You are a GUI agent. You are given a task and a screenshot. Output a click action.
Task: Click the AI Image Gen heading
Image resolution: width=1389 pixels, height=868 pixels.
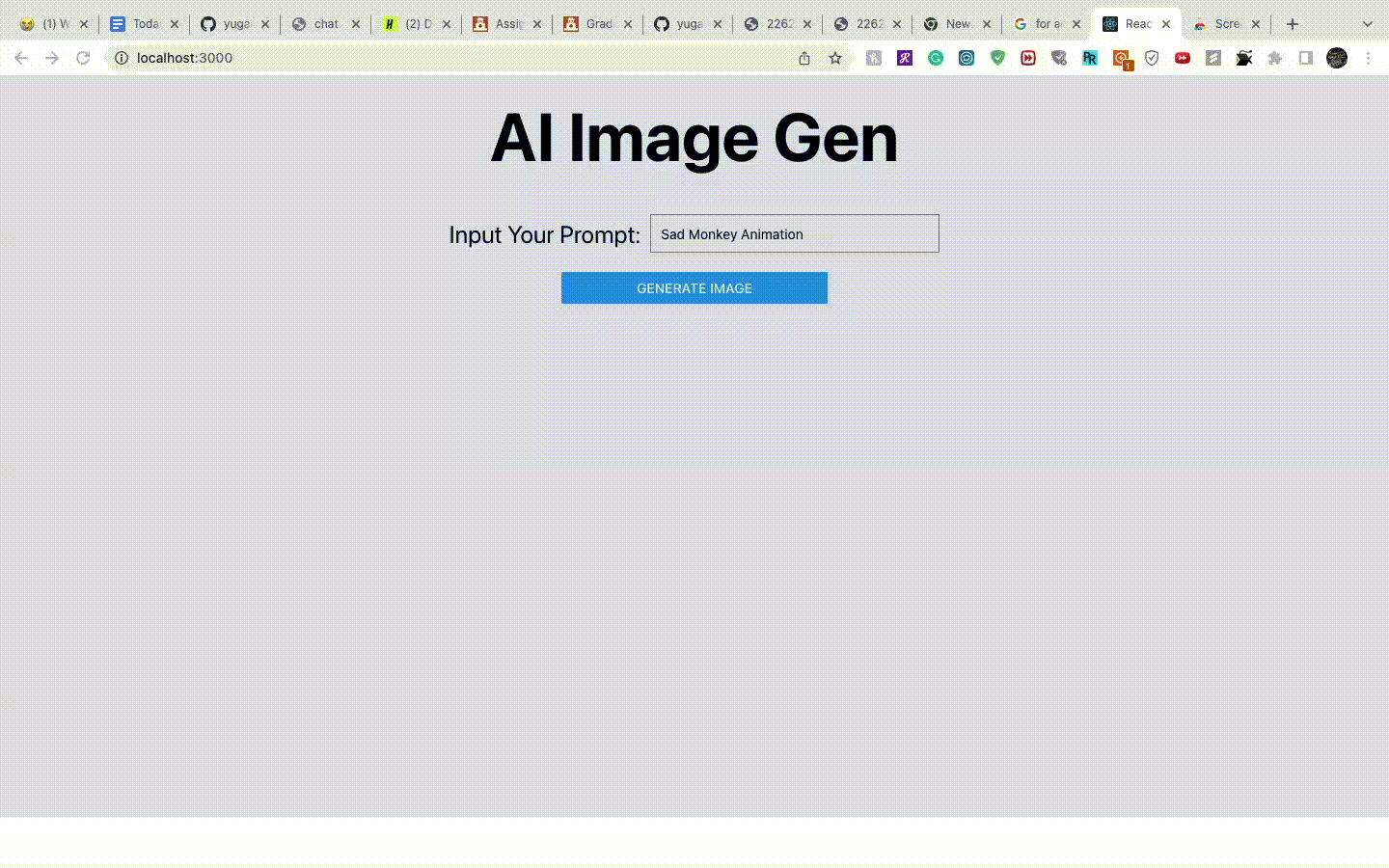694,139
